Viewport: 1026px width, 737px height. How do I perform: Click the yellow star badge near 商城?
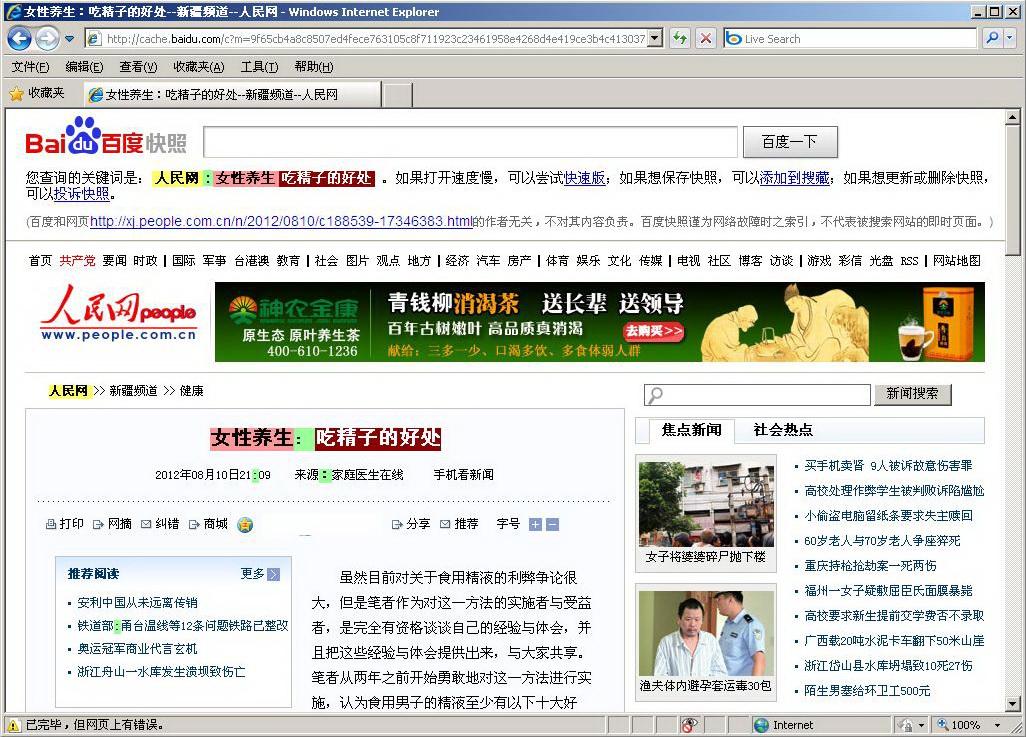pos(245,525)
